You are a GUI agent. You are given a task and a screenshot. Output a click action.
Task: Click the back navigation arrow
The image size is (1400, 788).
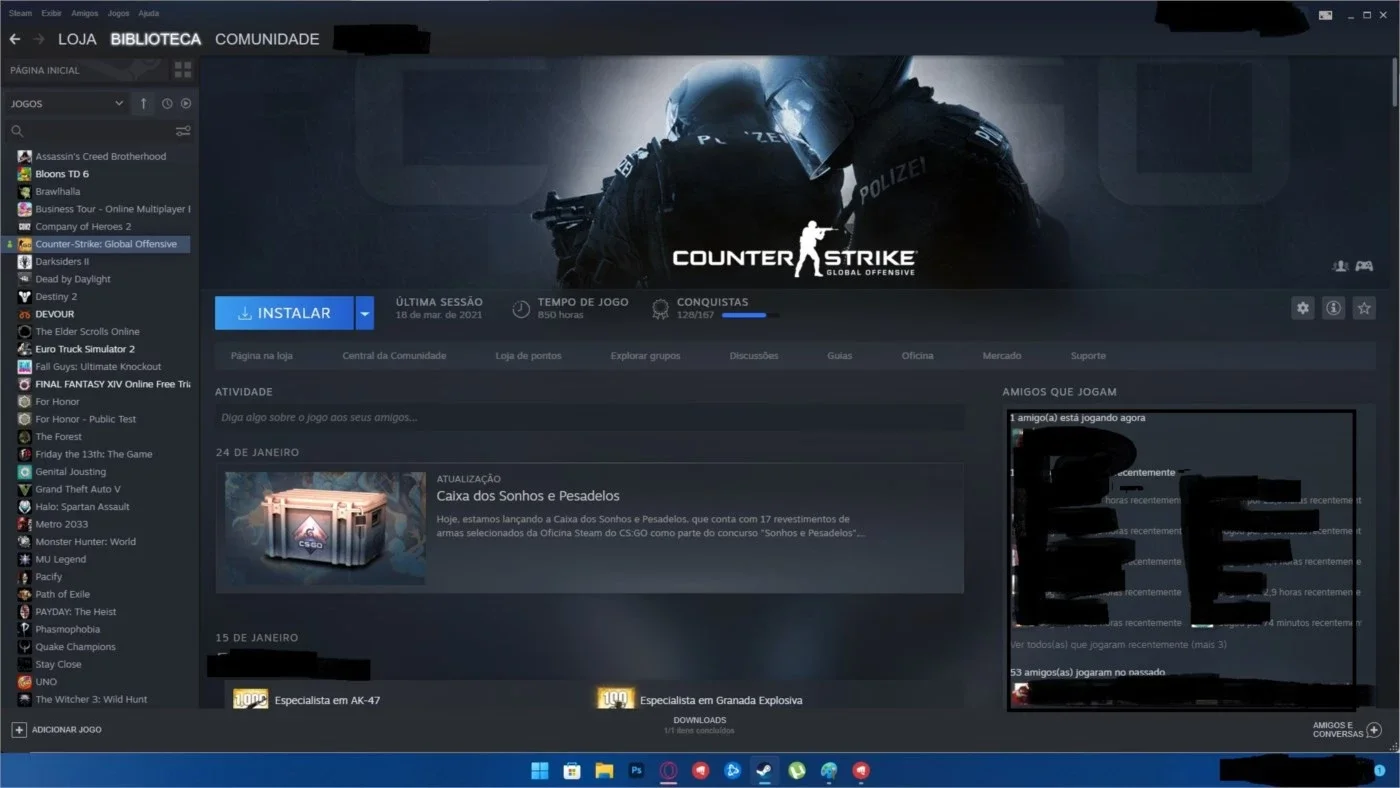pyautogui.click(x=14, y=39)
